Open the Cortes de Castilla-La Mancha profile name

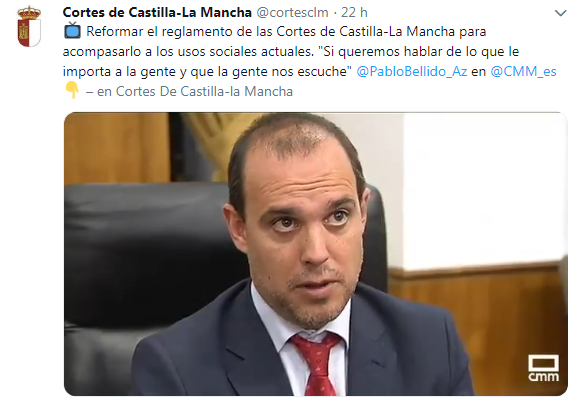click(x=157, y=13)
